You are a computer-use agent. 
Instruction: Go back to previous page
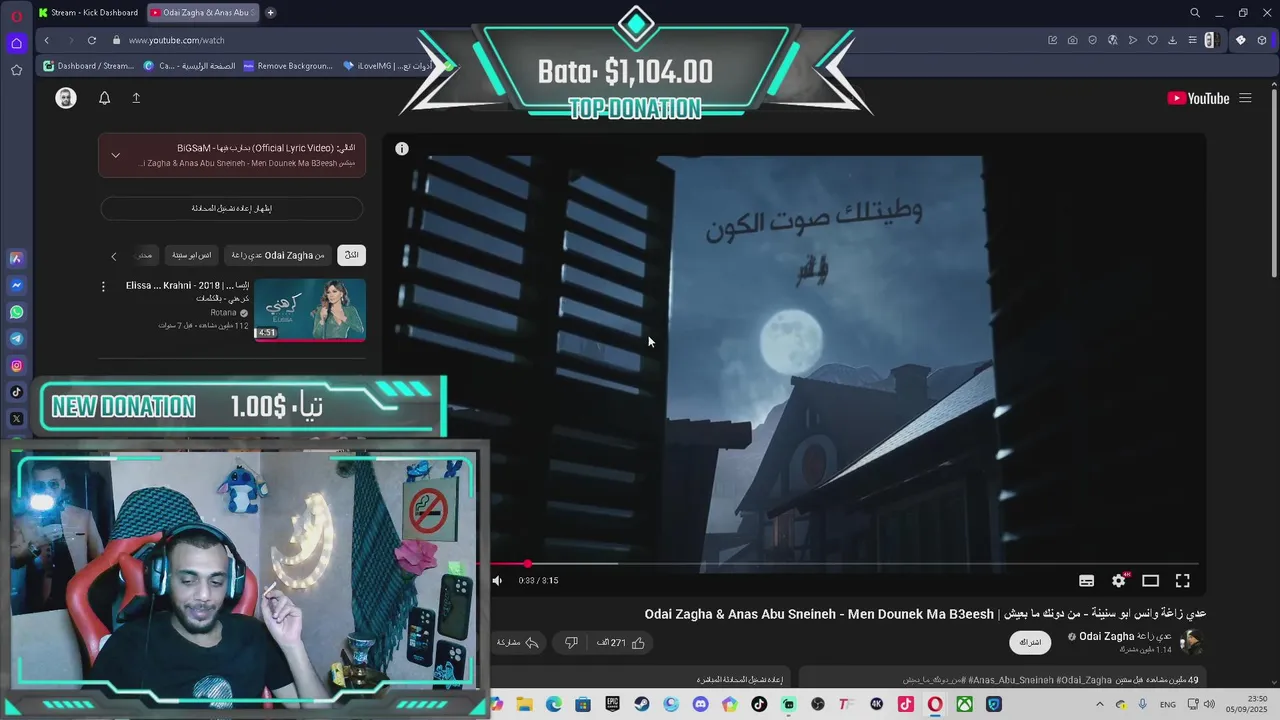(x=46, y=40)
